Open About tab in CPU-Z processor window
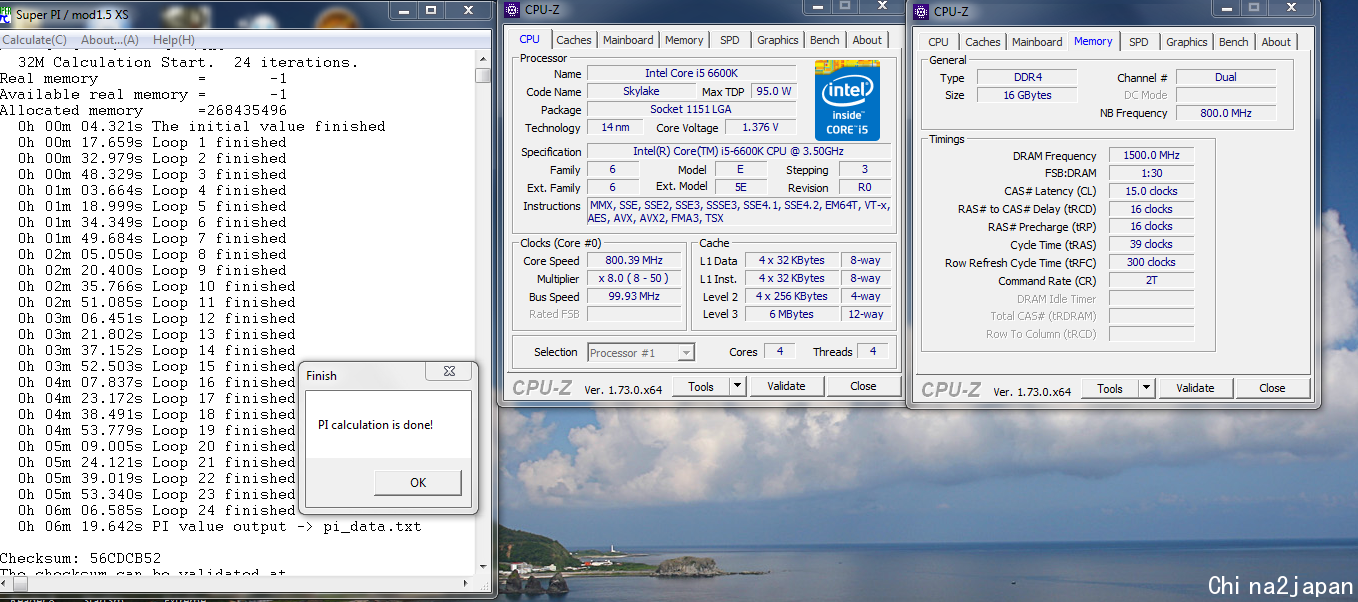Viewport: 1358px width, 602px height. [868, 40]
